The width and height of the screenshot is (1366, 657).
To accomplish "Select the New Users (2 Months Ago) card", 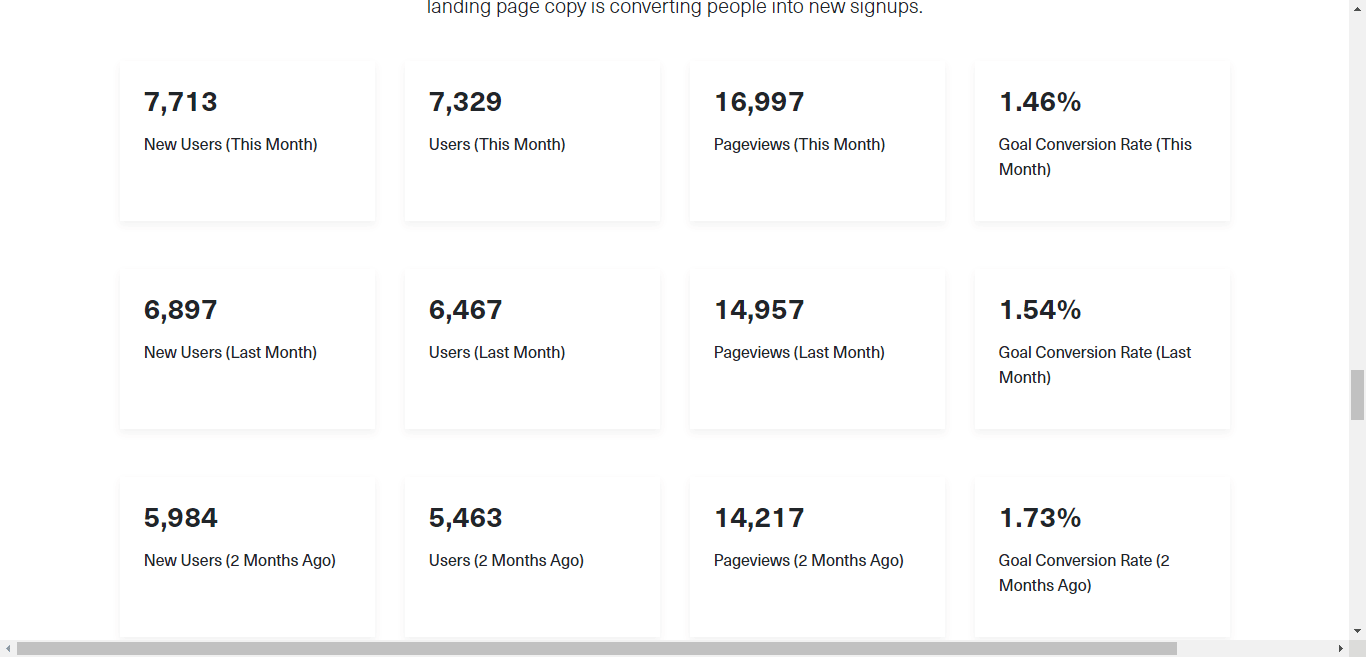I will (247, 556).
